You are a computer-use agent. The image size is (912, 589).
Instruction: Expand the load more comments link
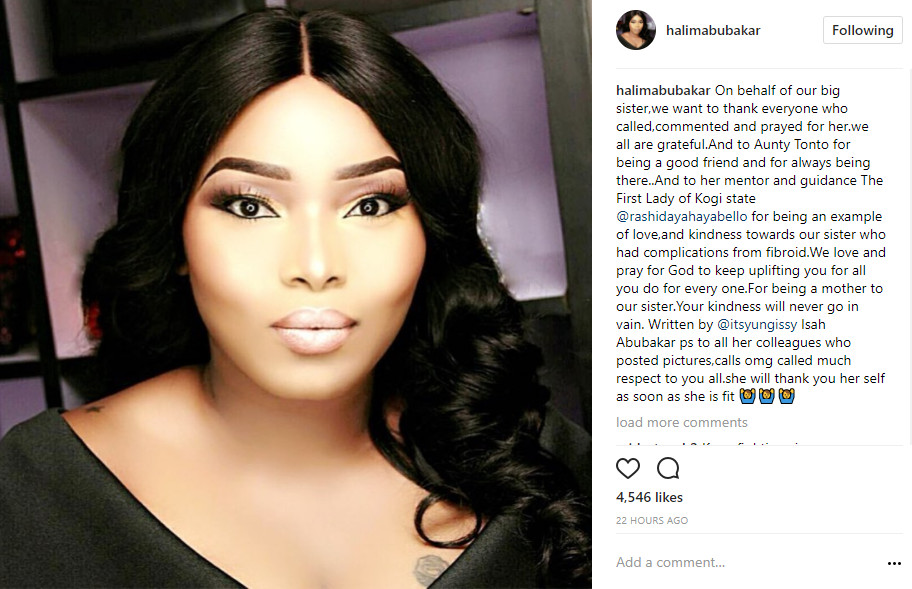click(x=682, y=422)
